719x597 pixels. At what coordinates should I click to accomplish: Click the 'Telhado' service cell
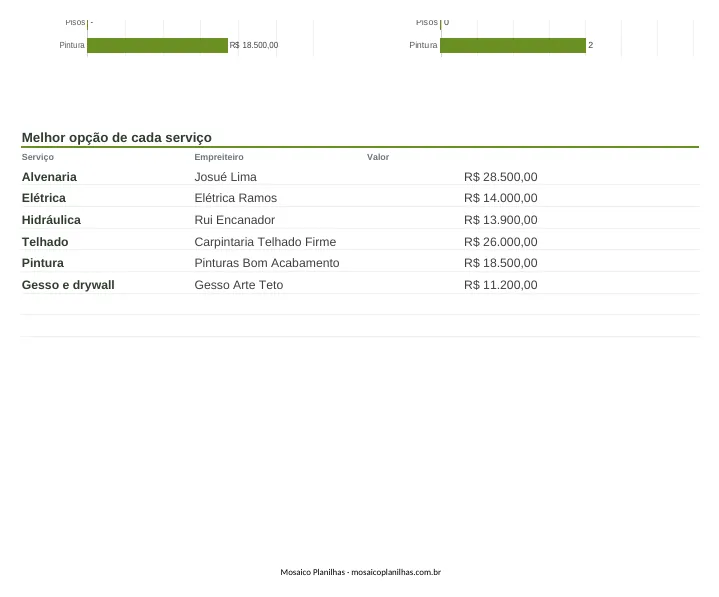[x=45, y=242]
